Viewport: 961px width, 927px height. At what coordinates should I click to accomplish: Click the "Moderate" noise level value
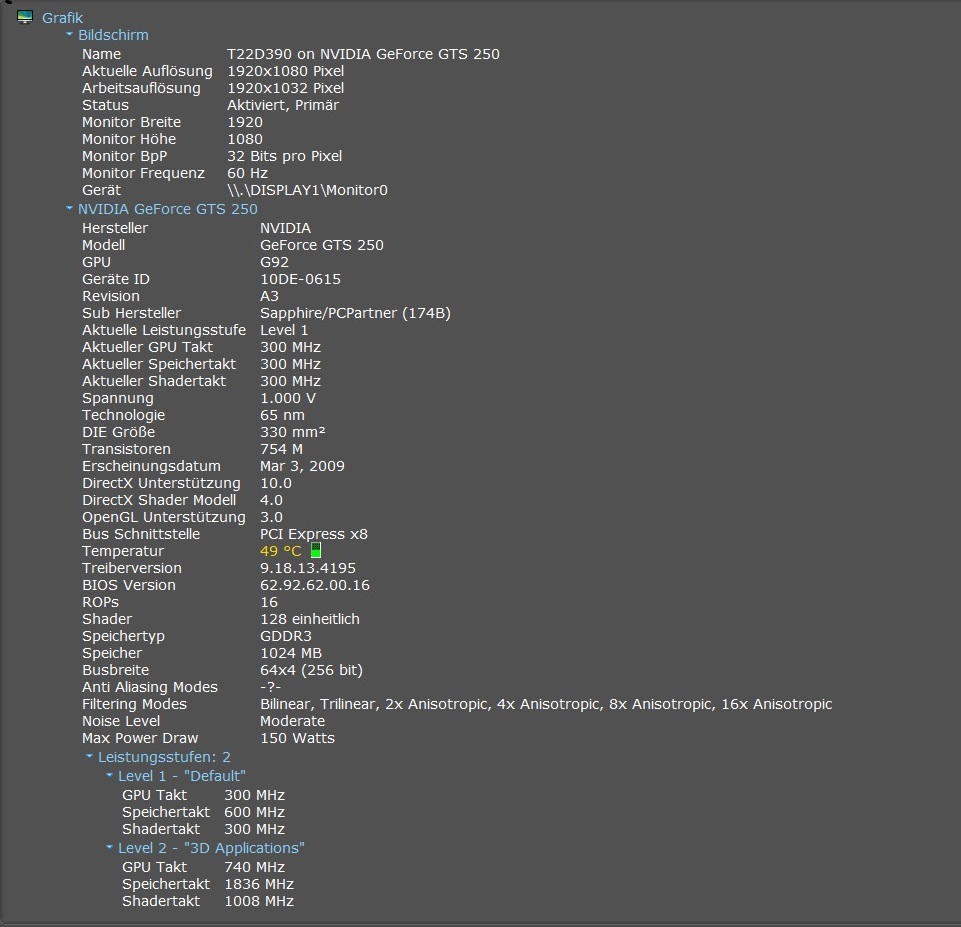click(x=292, y=721)
